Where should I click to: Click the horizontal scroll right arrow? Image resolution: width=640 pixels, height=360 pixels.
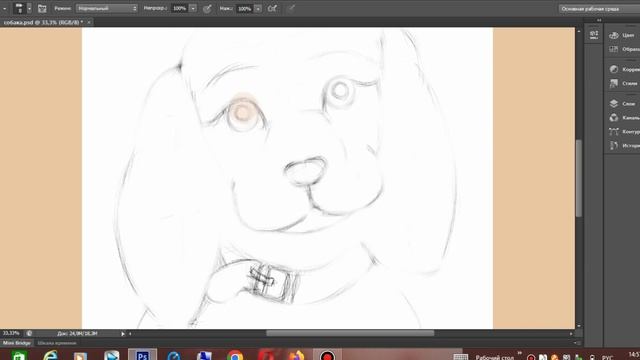pyautogui.click(x=571, y=334)
